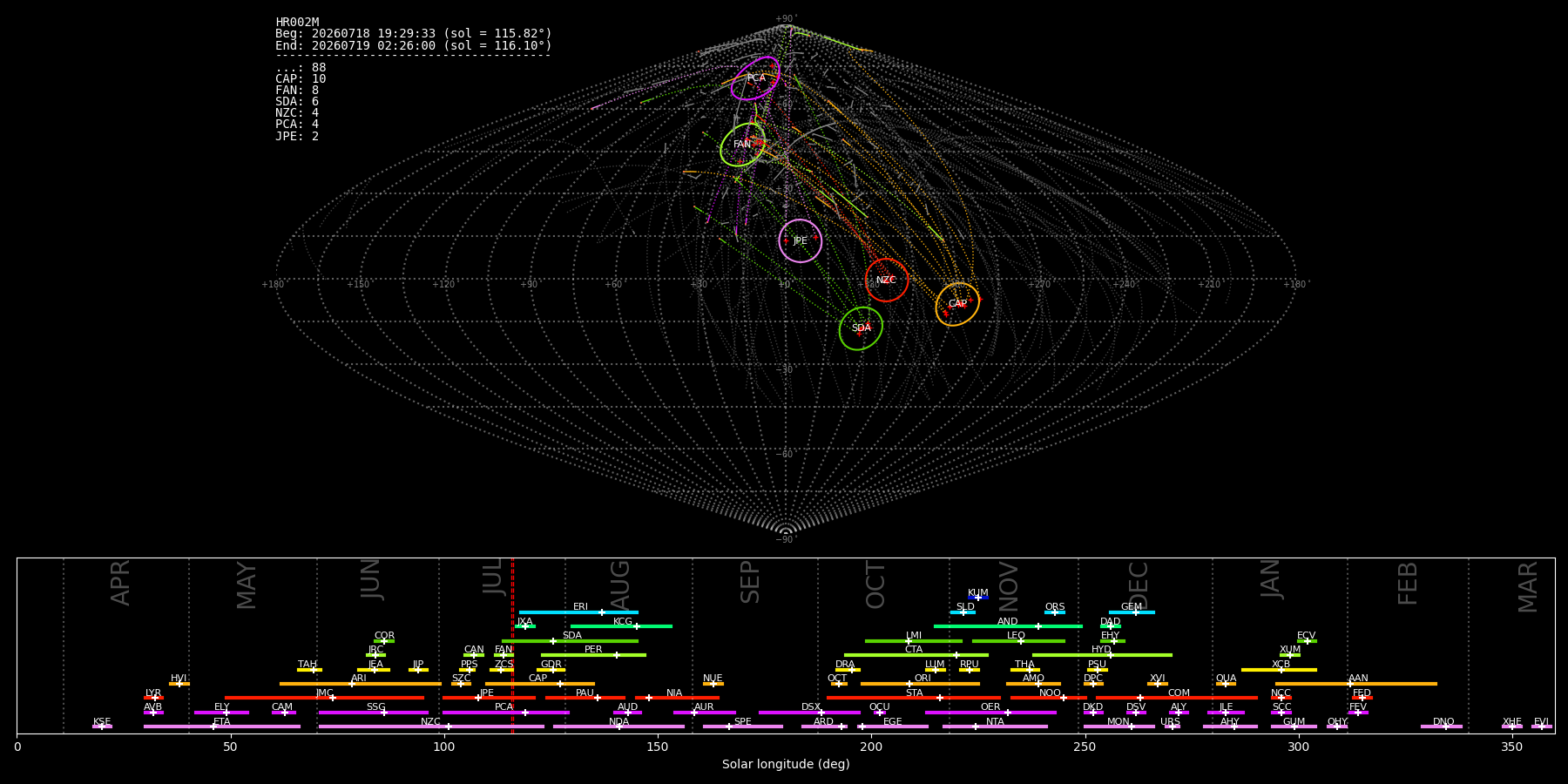Click the PCA radiant circle on the sky map
Viewport: 1568px width, 784px height.
coord(755,78)
